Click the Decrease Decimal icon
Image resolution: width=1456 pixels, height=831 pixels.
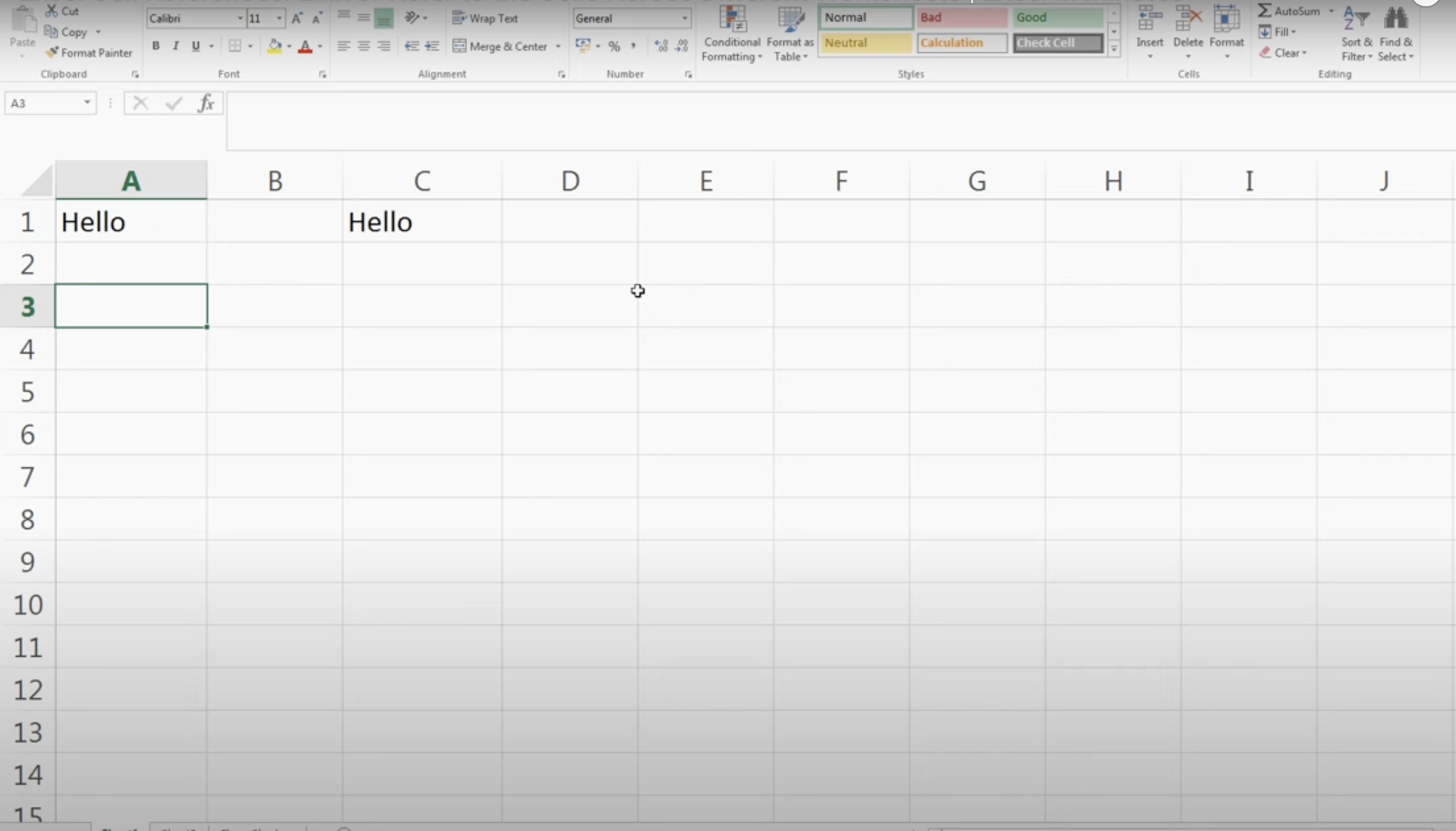[x=682, y=46]
